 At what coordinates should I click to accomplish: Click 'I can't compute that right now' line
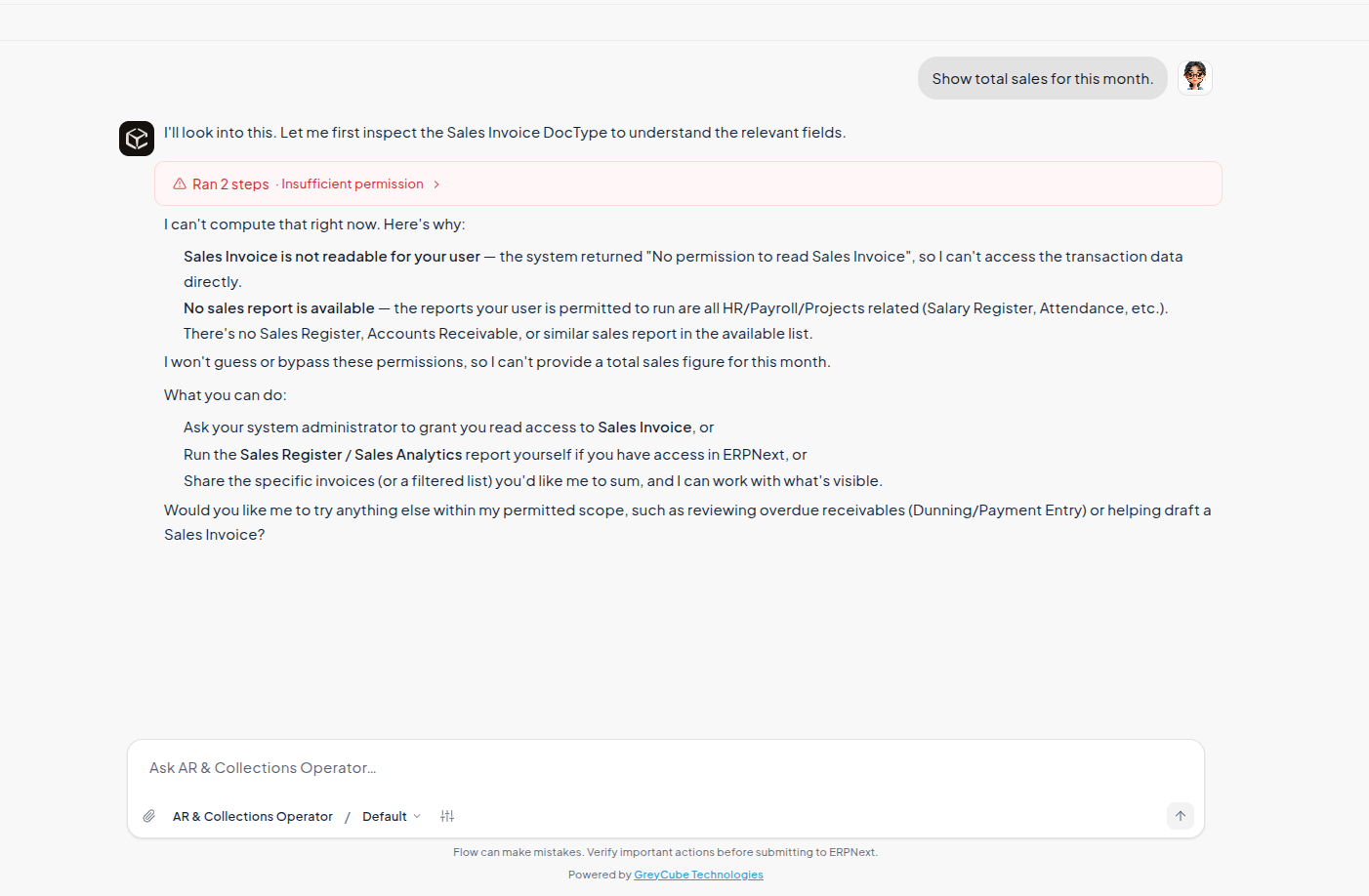[x=314, y=224]
